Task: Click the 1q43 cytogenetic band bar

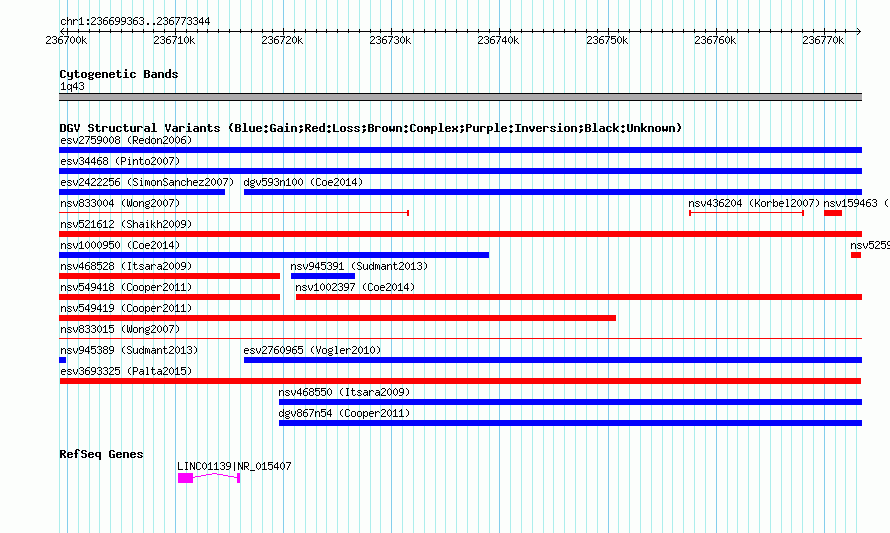Action: pos(460,97)
